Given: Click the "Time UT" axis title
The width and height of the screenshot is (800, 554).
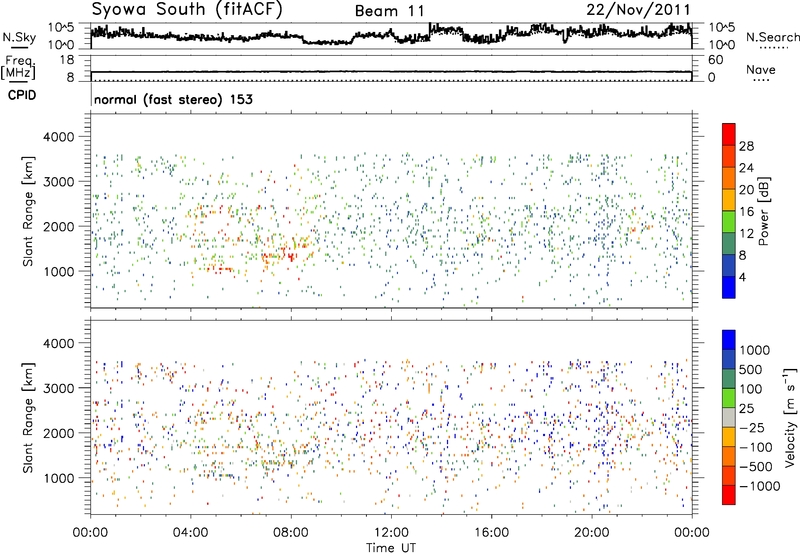Looking at the screenshot, I should pyautogui.click(x=391, y=548).
